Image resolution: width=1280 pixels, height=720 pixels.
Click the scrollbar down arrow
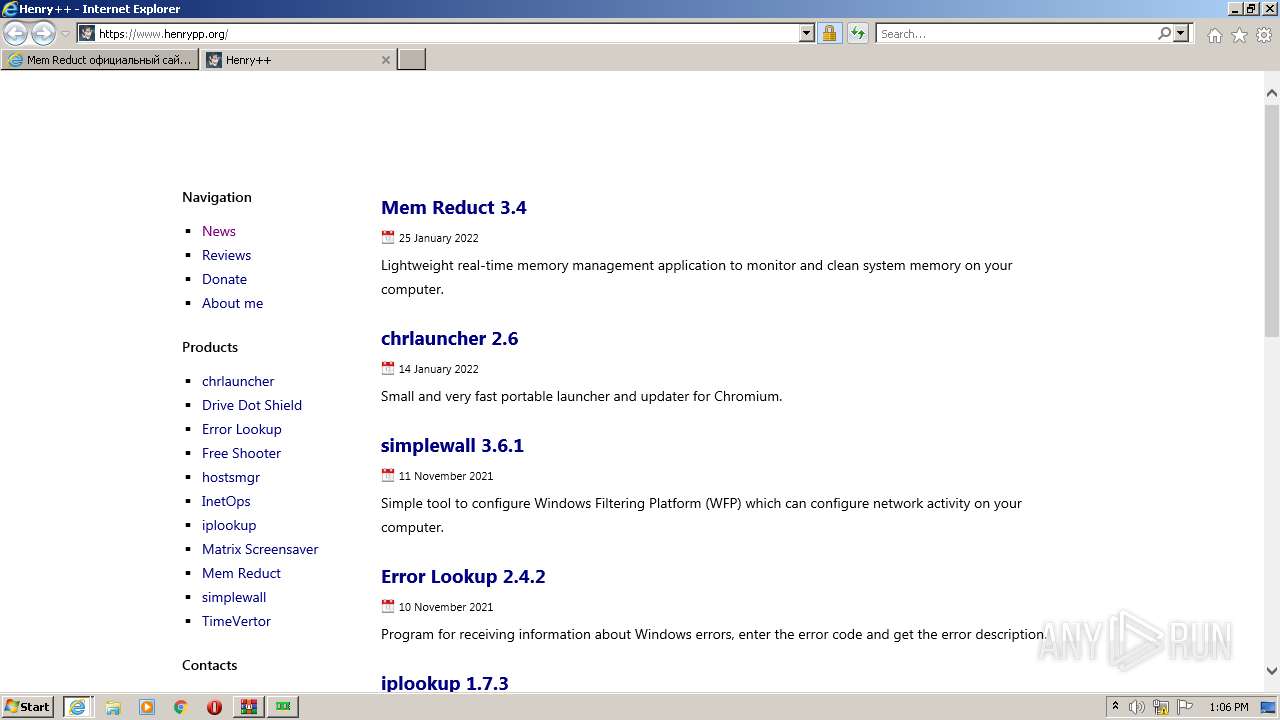[x=1272, y=671]
